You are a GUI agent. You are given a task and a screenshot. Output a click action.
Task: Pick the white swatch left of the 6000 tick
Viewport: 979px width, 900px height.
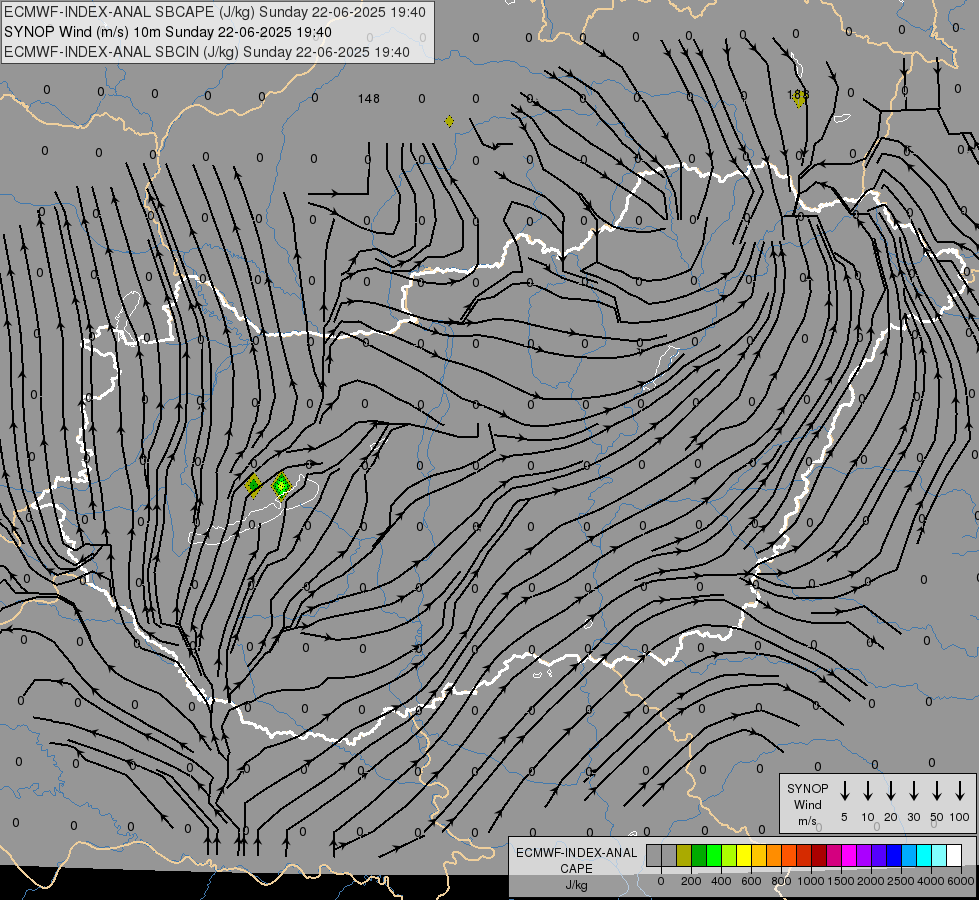tap(955, 855)
